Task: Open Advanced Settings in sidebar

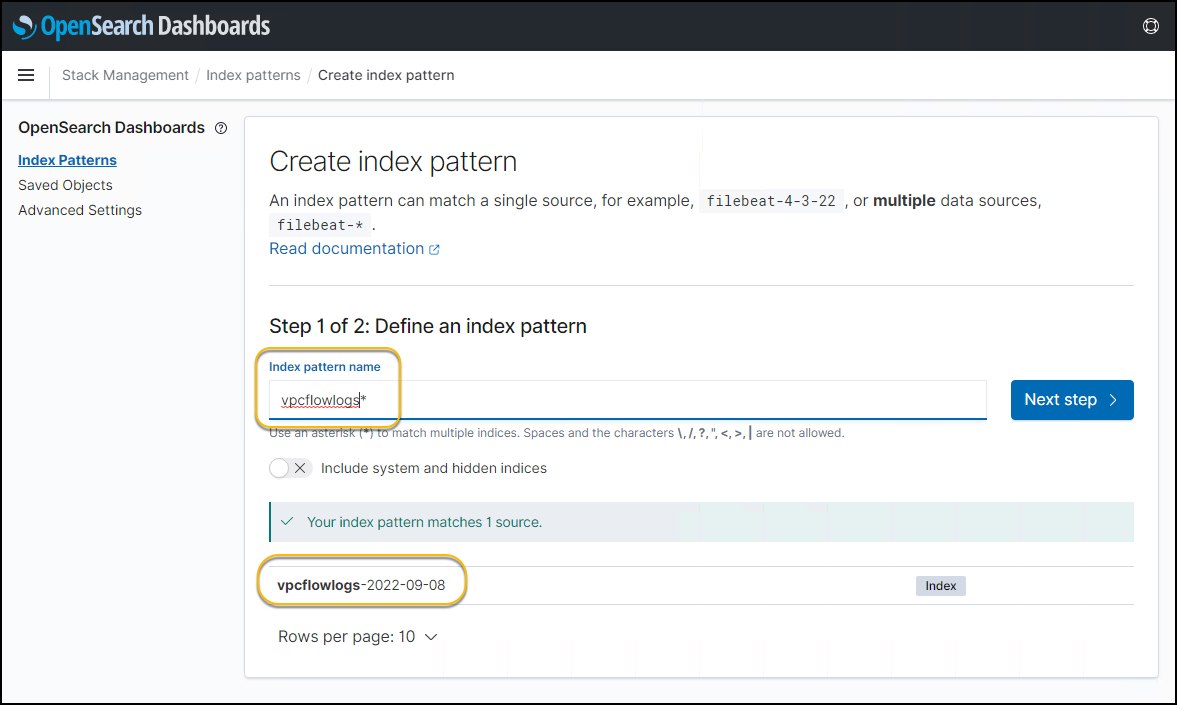Action: [80, 210]
